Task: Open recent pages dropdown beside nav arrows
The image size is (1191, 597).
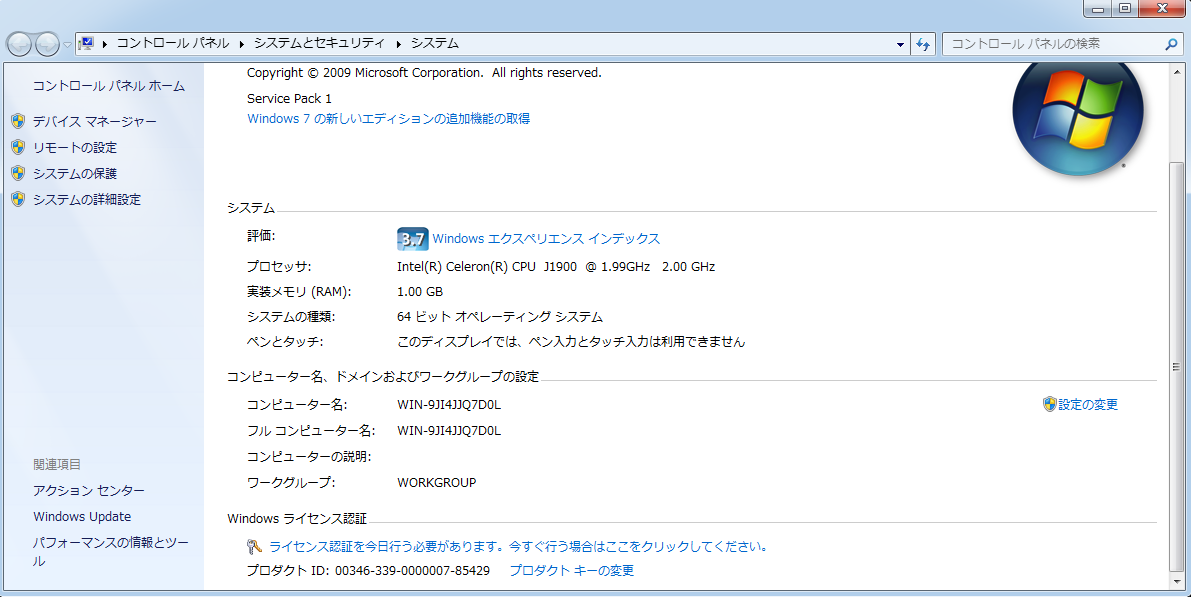Action: point(67,44)
